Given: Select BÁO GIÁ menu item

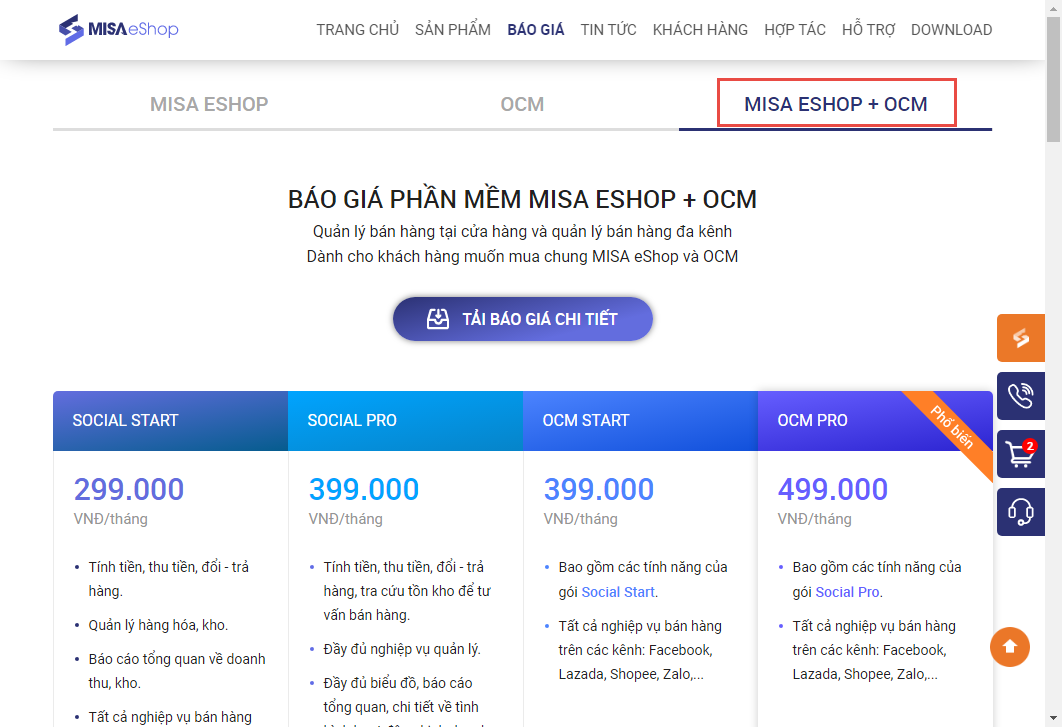Looking at the screenshot, I should tap(536, 30).
